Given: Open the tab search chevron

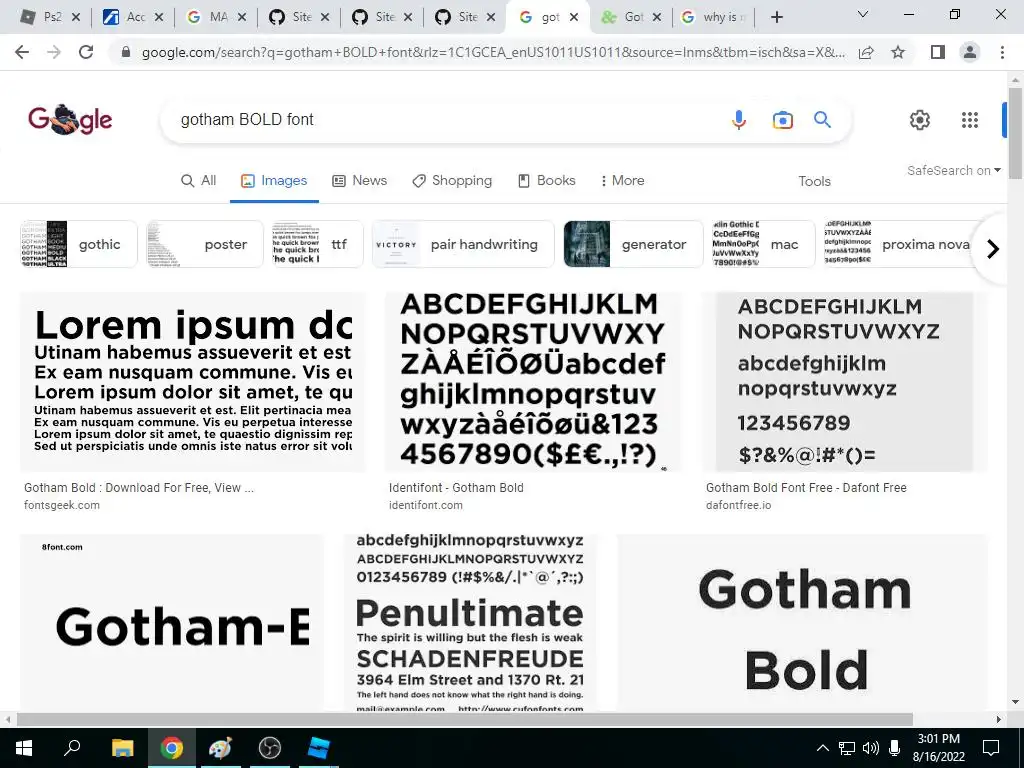Looking at the screenshot, I should pos(863,14).
